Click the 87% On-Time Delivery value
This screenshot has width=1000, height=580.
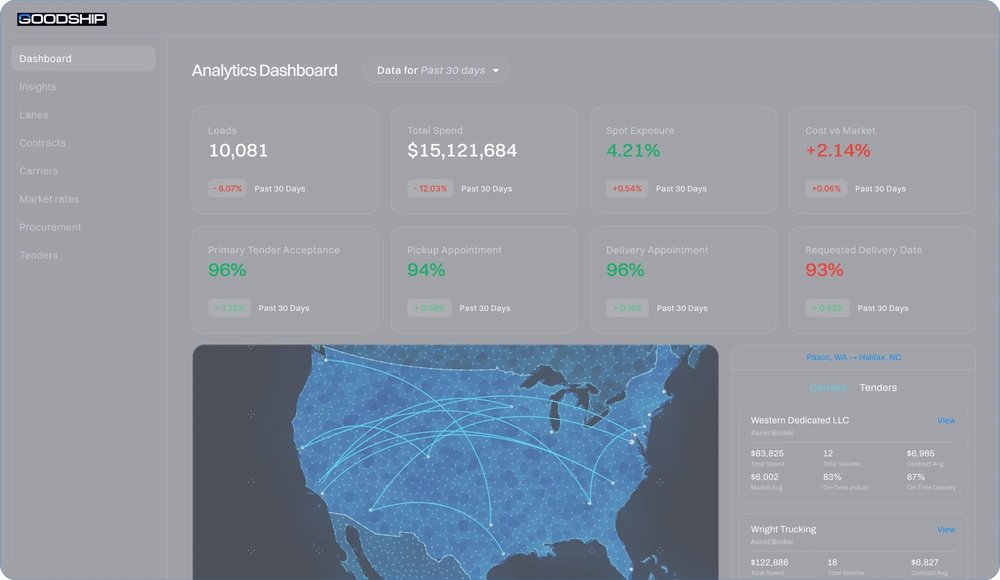point(916,477)
